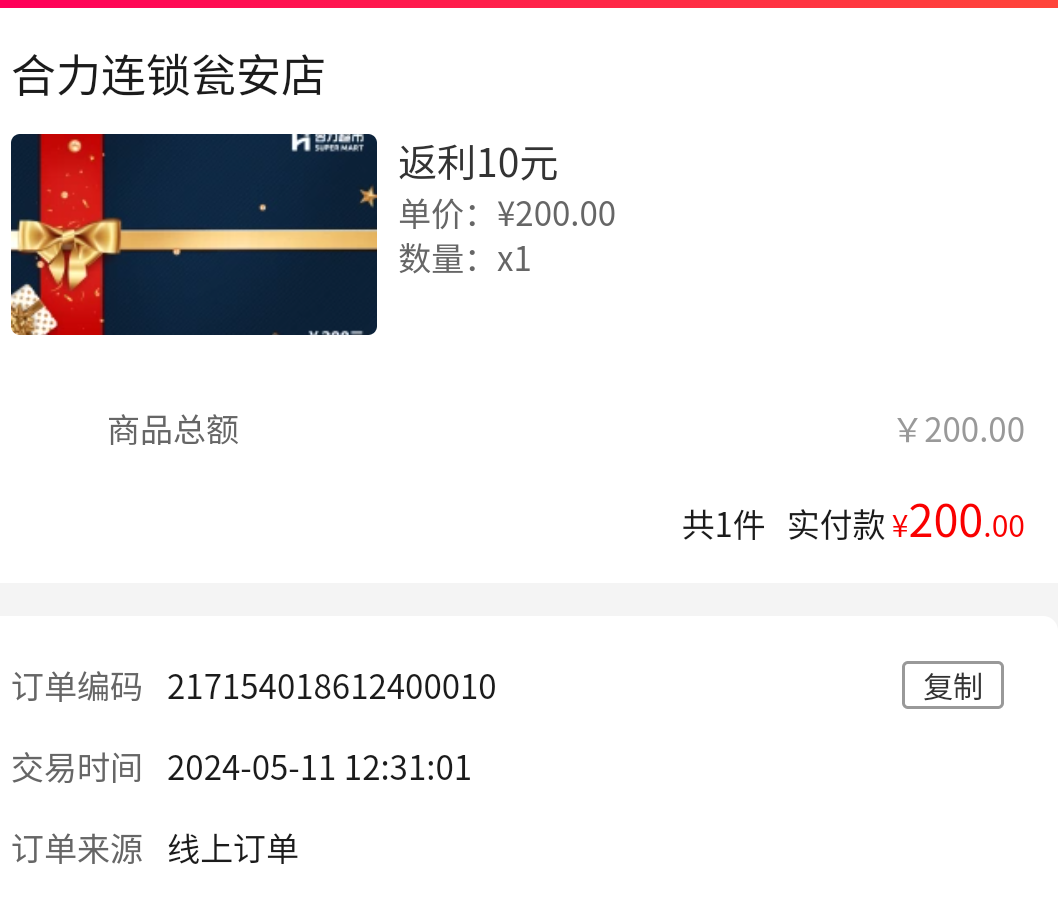
Task: Copy the order number with 复制 button
Action: click(952, 685)
